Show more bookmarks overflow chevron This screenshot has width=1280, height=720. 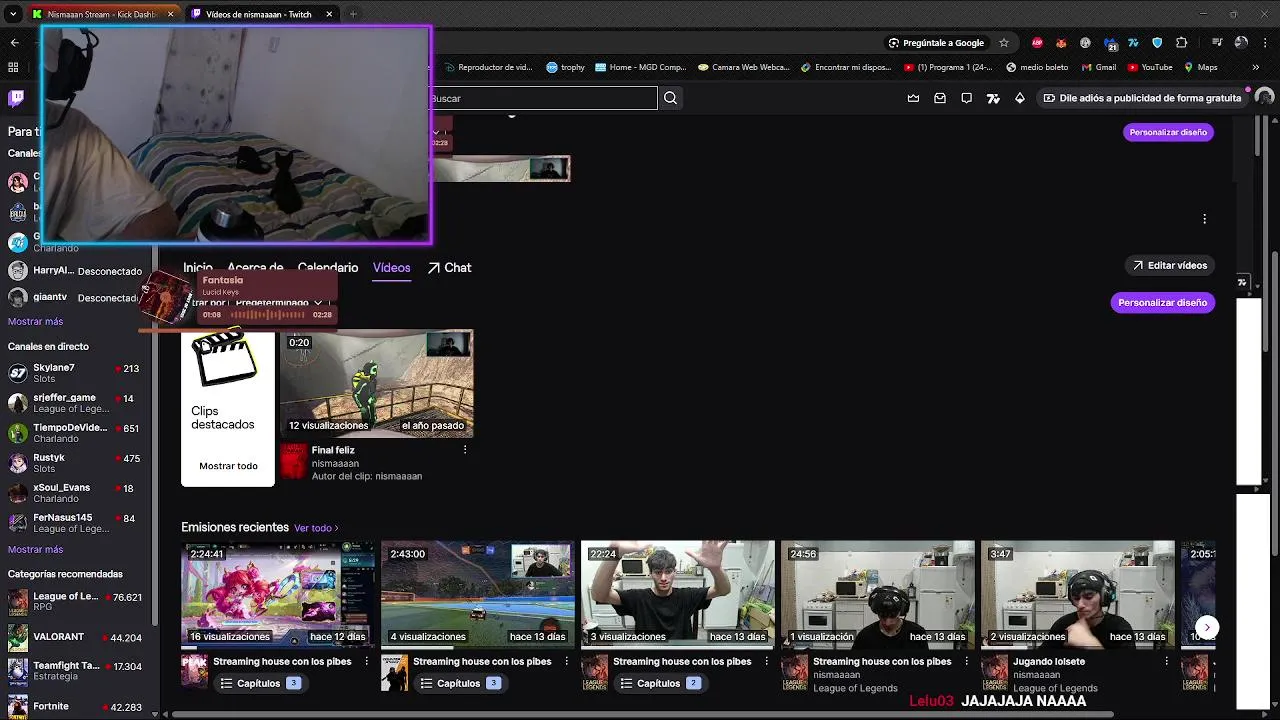[x=1255, y=67]
